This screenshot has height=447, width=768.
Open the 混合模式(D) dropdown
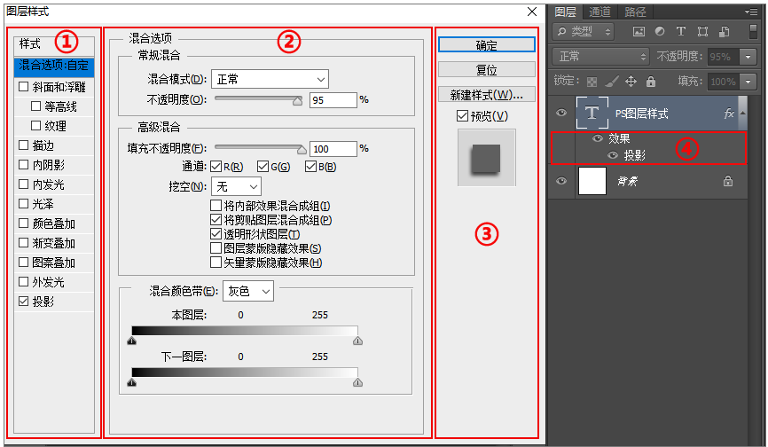[270, 79]
